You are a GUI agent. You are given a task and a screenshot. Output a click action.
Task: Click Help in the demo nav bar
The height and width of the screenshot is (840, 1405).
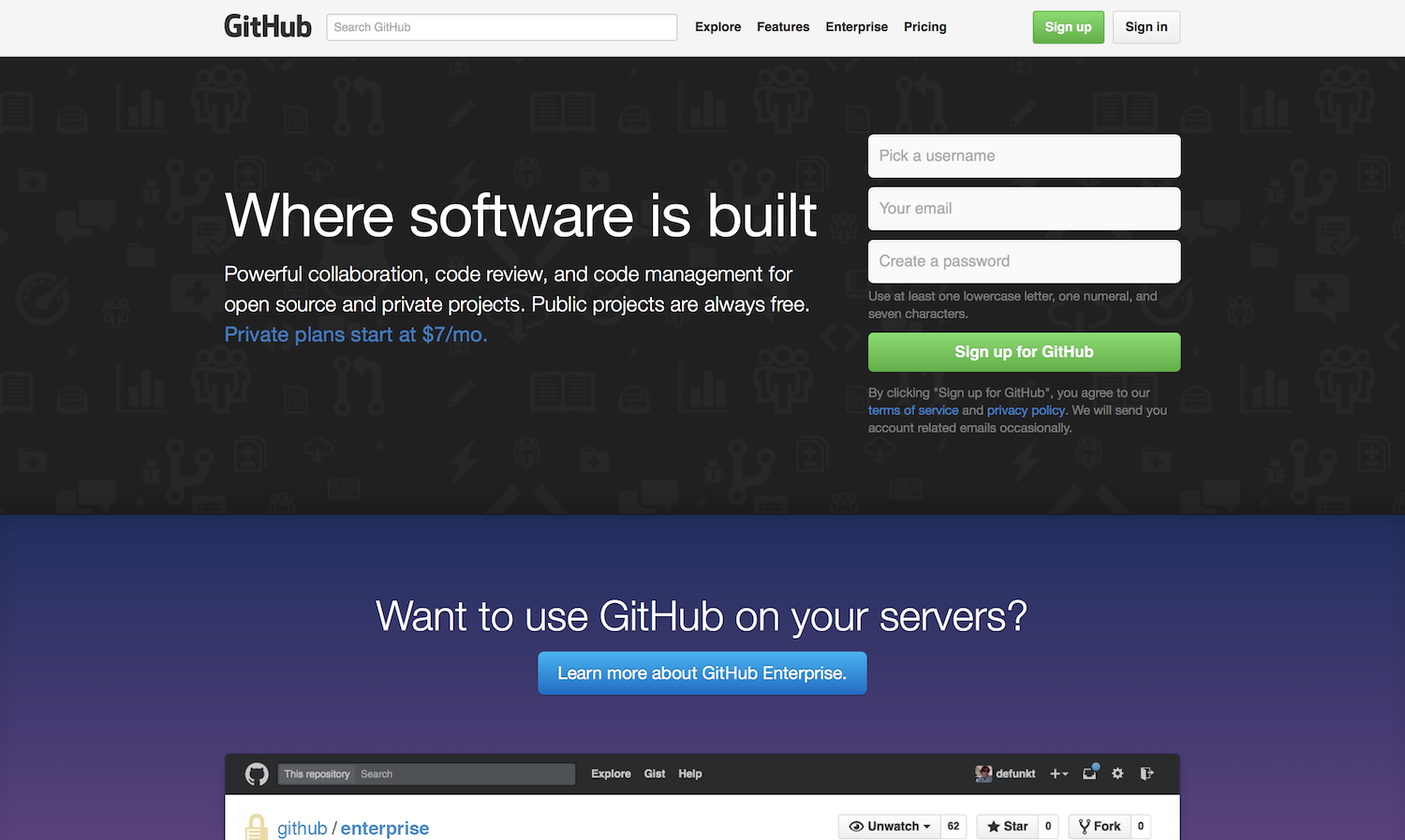pyautogui.click(x=690, y=774)
